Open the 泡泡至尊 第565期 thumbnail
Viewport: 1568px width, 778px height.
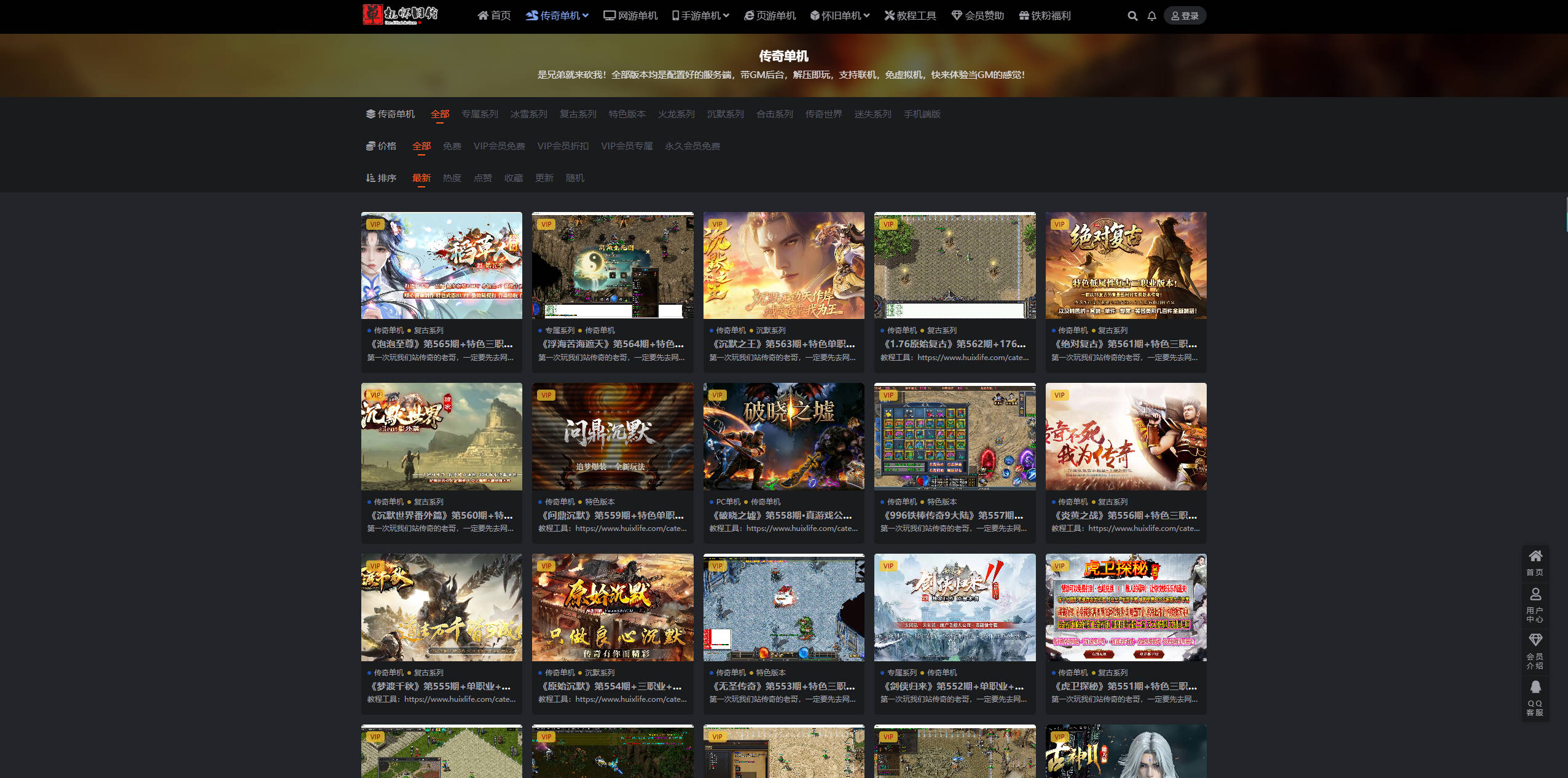tap(442, 265)
